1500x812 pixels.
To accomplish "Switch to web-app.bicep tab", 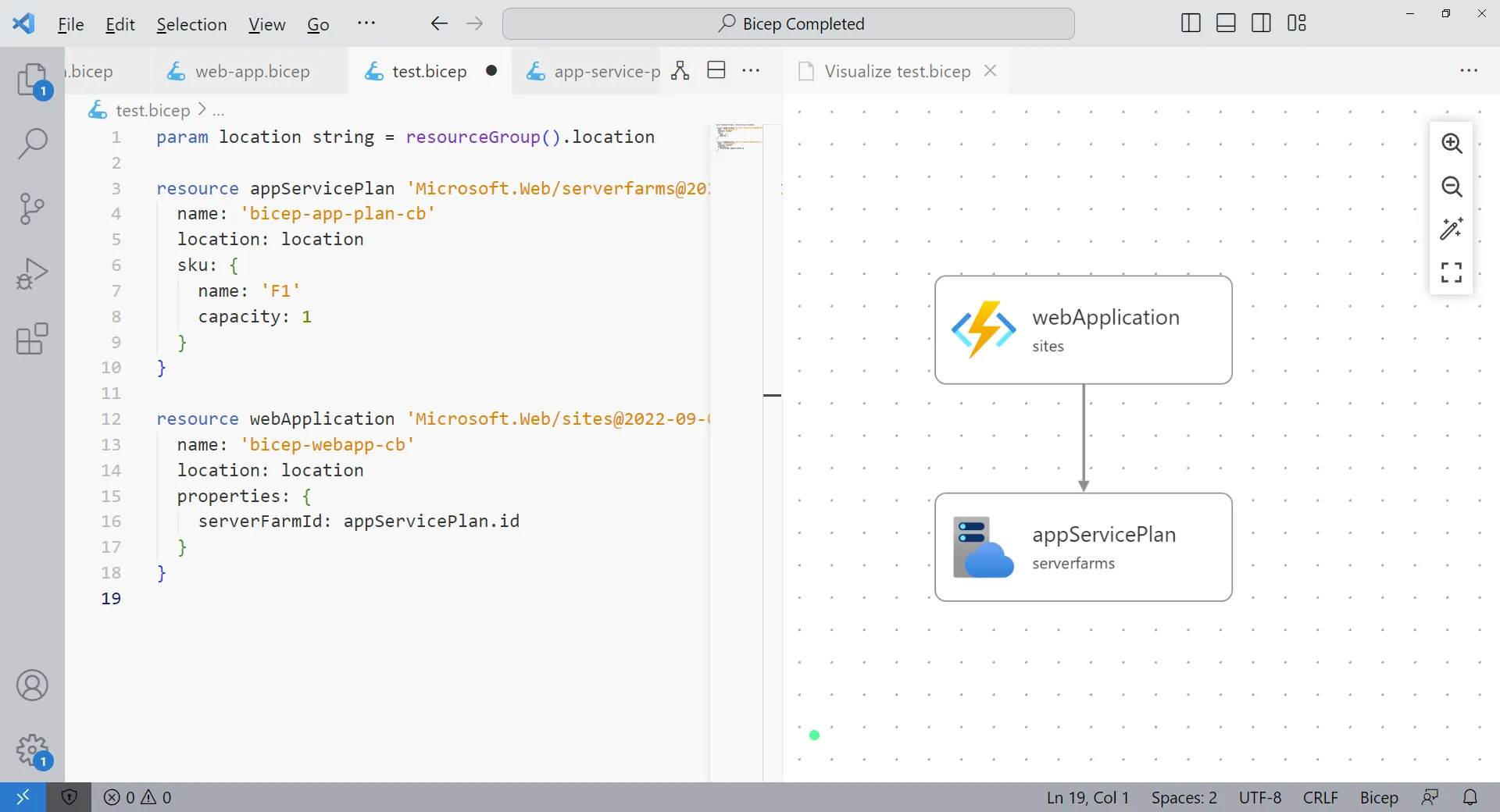I will pyautogui.click(x=250, y=71).
